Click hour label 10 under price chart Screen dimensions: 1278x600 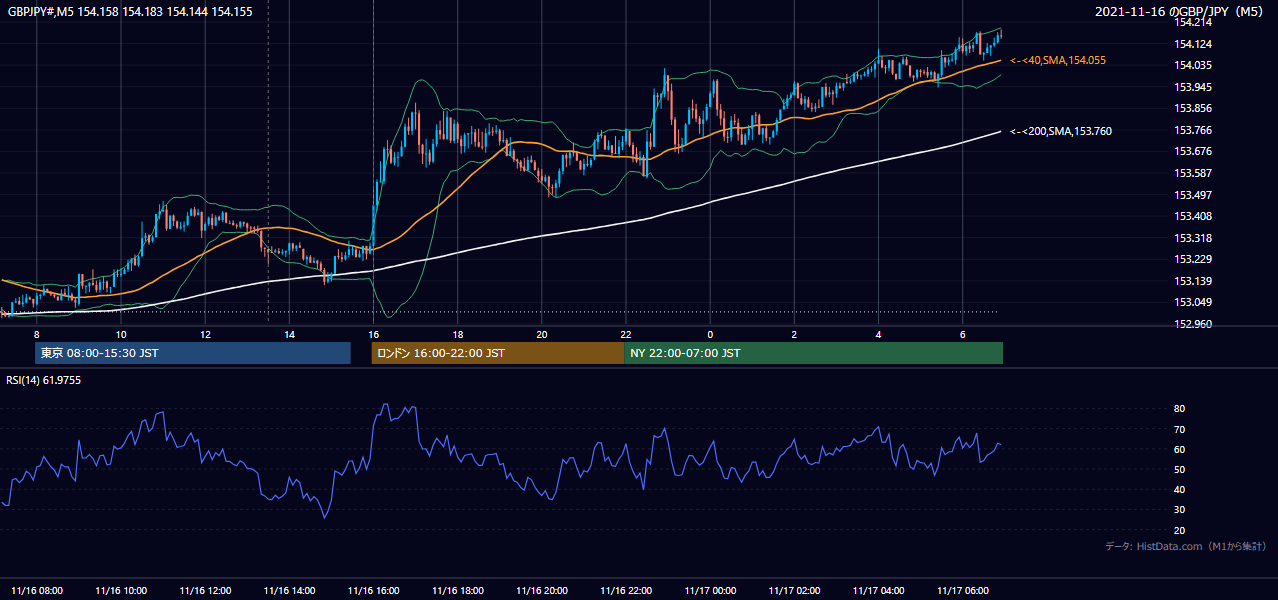coord(120,334)
